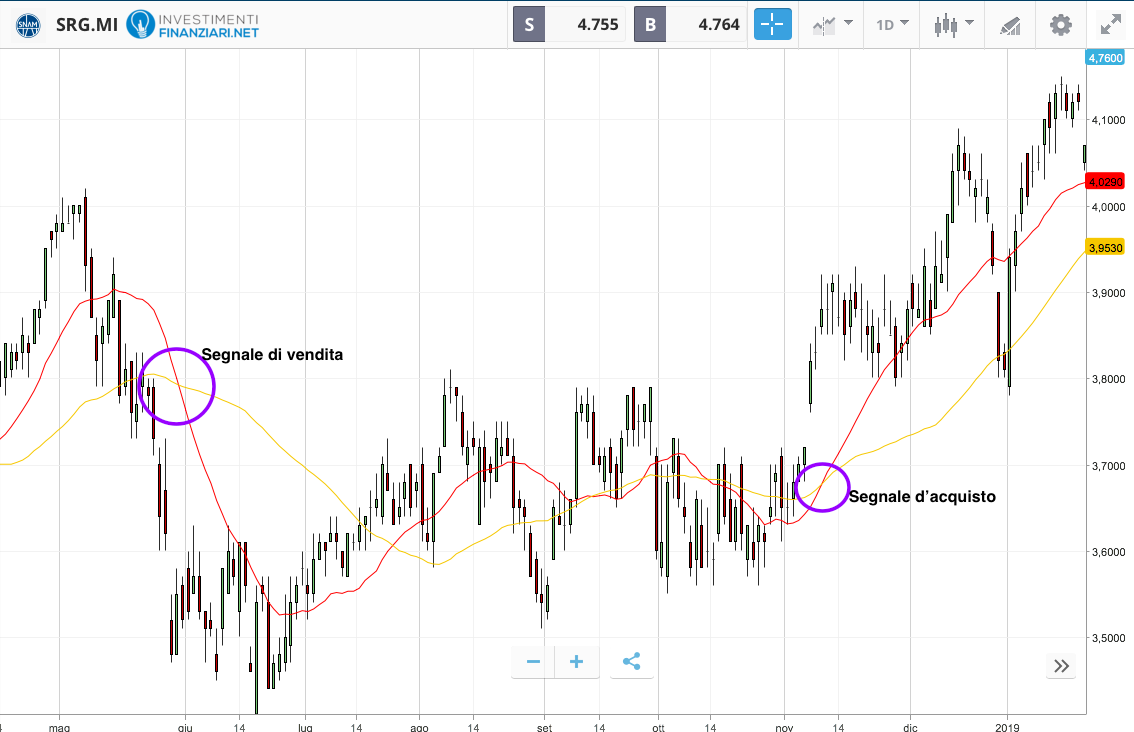1134x732 pixels.
Task: Click the B buy button
Action: coord(650,24)
